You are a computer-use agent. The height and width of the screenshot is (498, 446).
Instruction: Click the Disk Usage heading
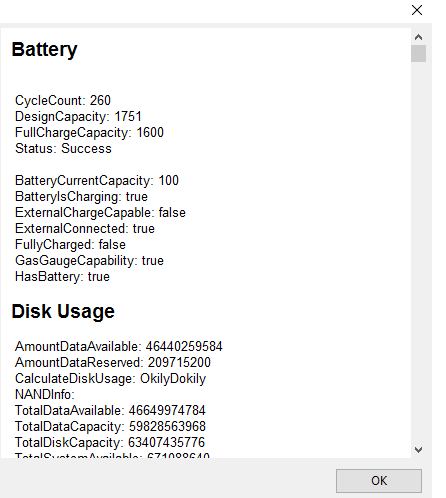point(63,311)
